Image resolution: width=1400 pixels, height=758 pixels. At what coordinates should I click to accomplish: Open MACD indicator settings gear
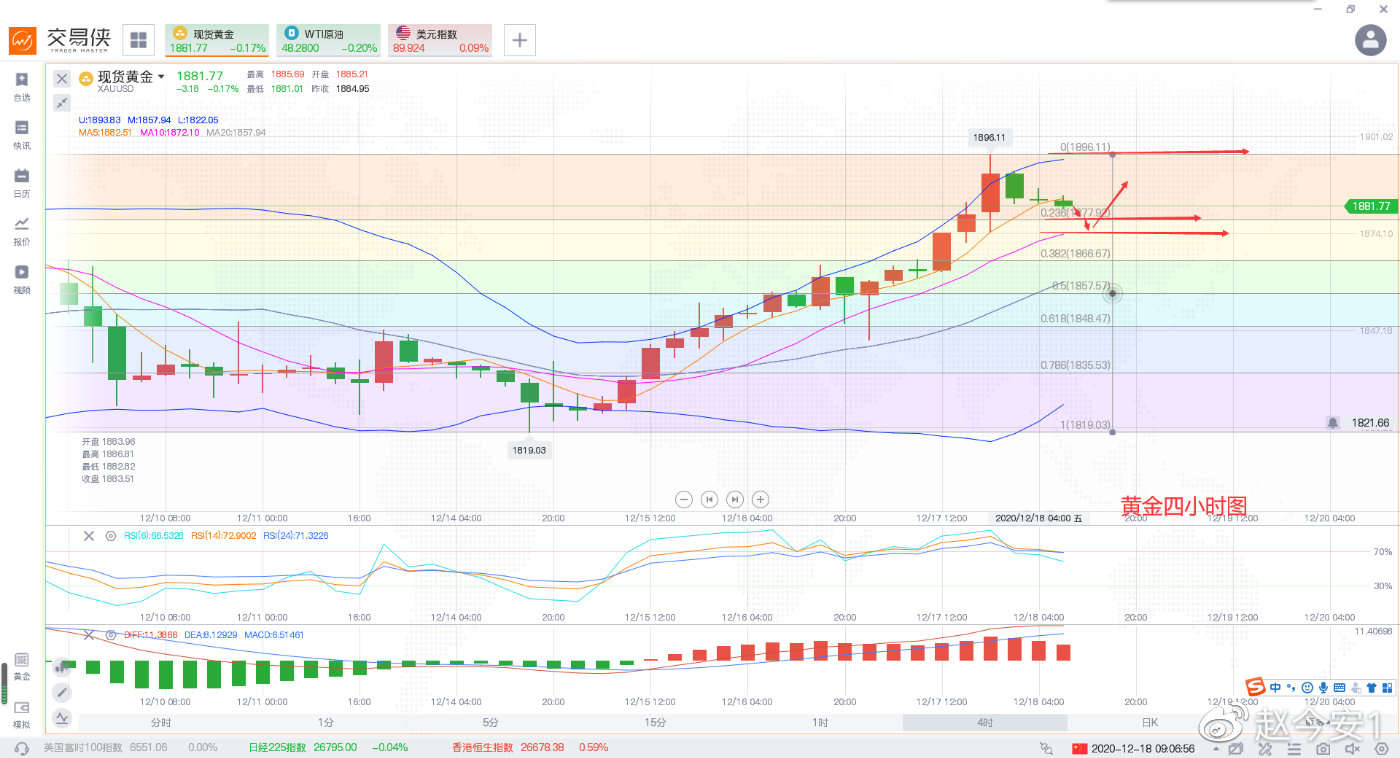coord(111,634)
